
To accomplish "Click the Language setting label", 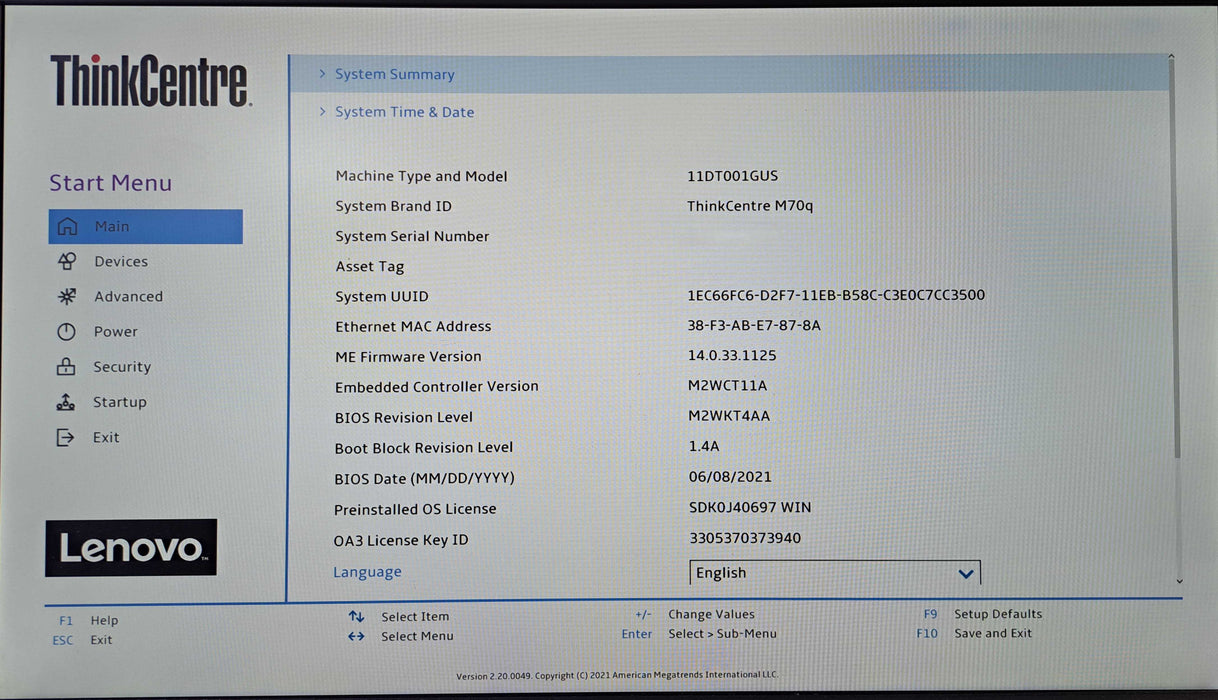I will tap(367, 572).
